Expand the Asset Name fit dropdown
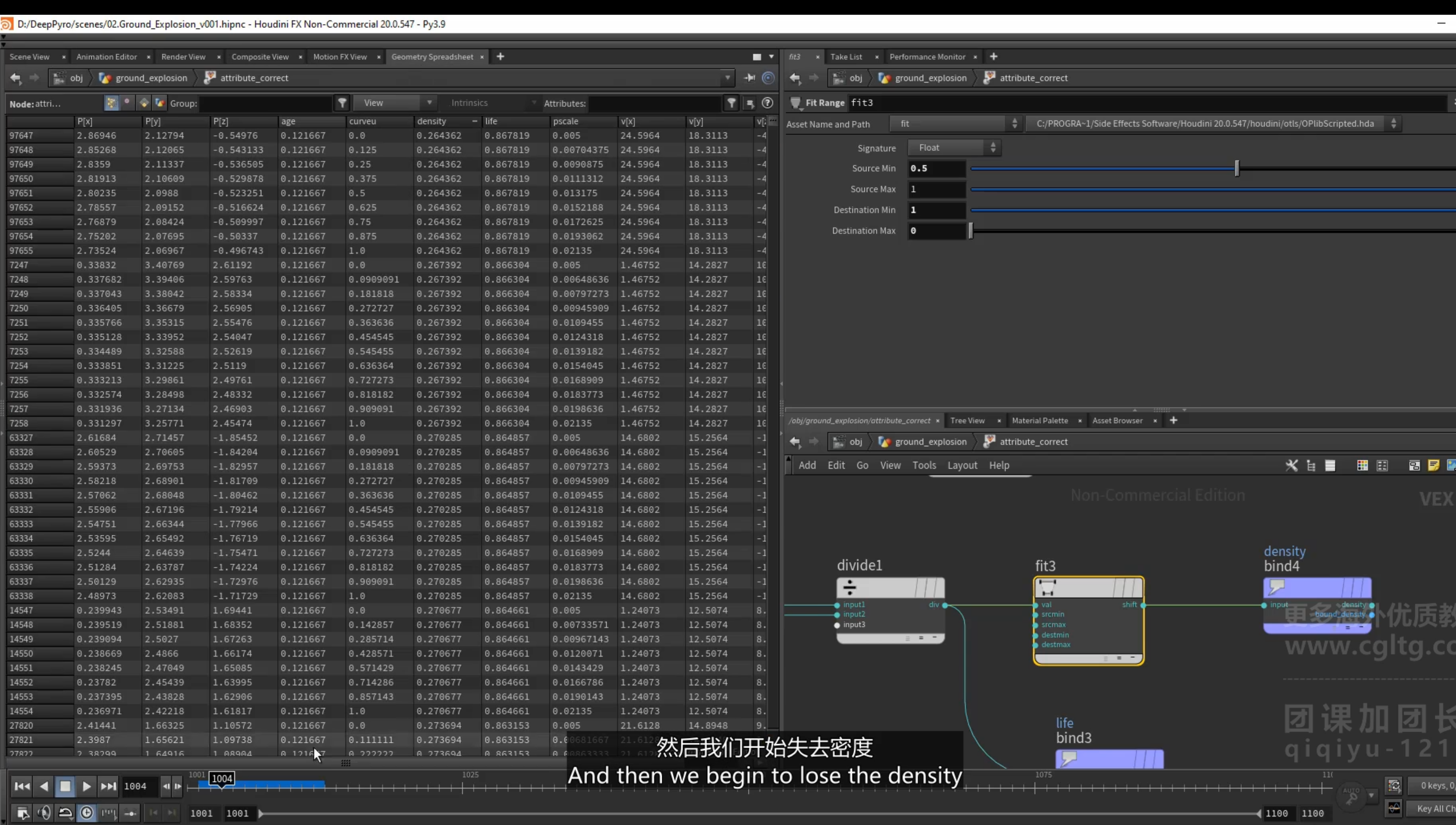The height and width of the screenshot is (825, 1456). click(x=955, y=124)
